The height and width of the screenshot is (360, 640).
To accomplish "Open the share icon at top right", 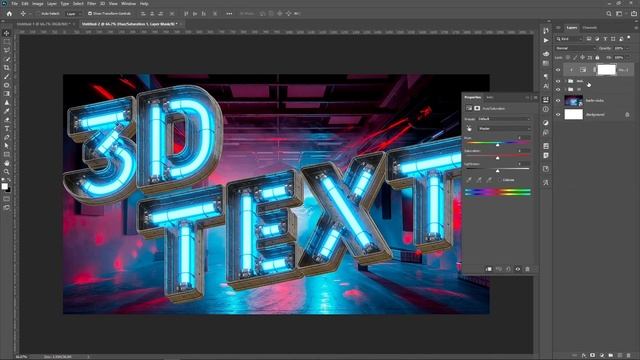I will (633, 13).
